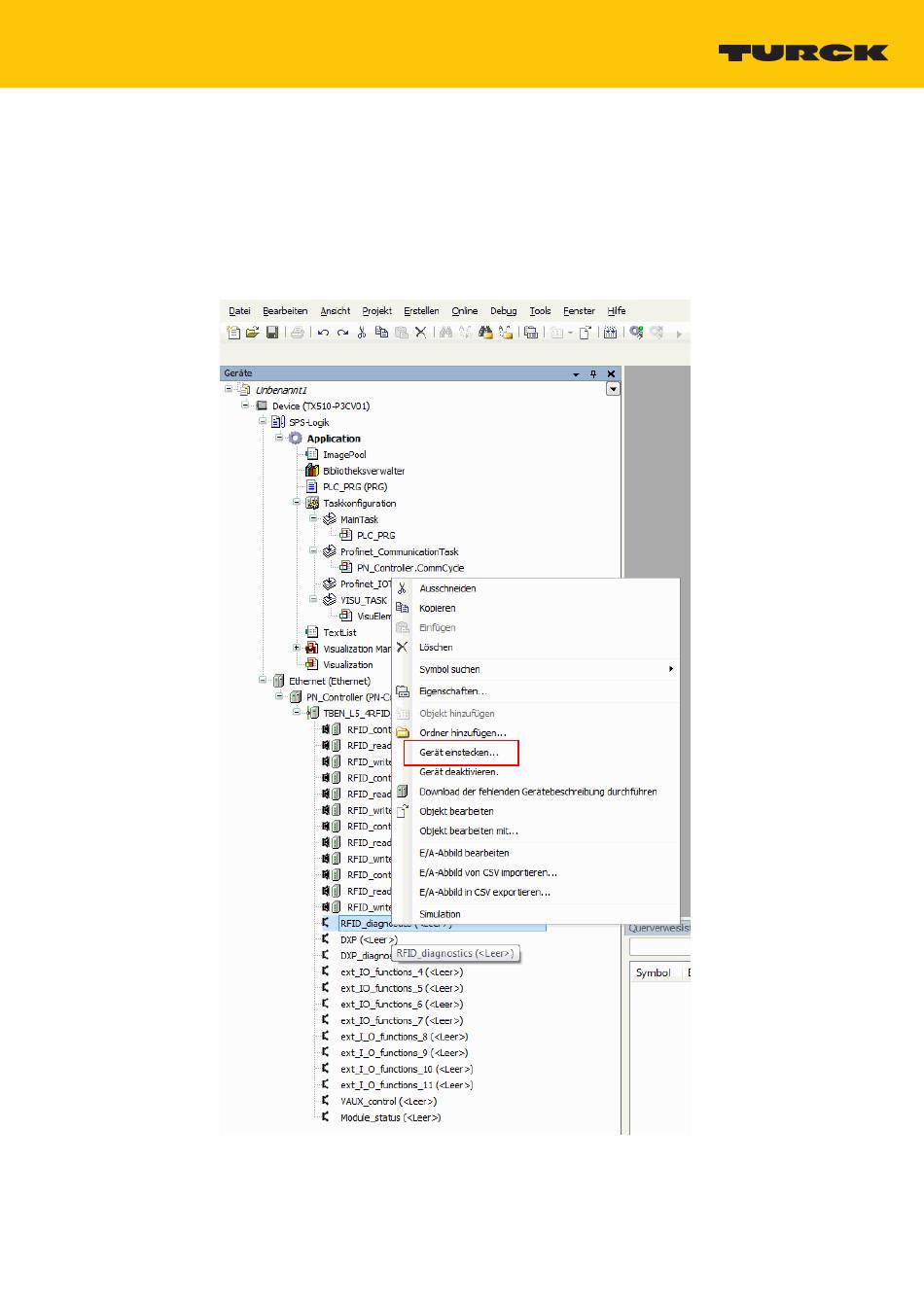Choose E/A-Abbild bearbeiten menu entry

pyautogui.click(x=464, y=853)
